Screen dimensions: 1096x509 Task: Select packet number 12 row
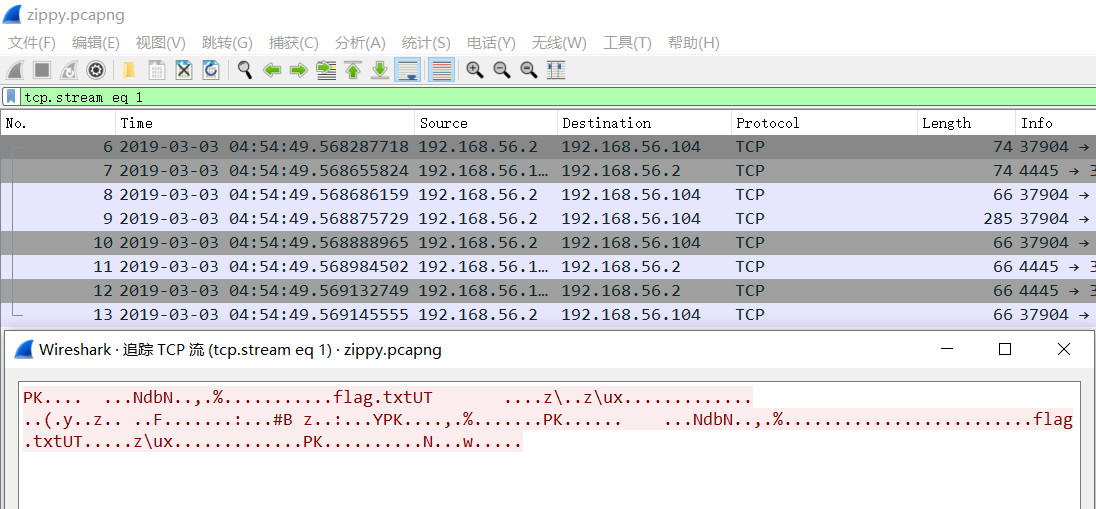(548, 290)
